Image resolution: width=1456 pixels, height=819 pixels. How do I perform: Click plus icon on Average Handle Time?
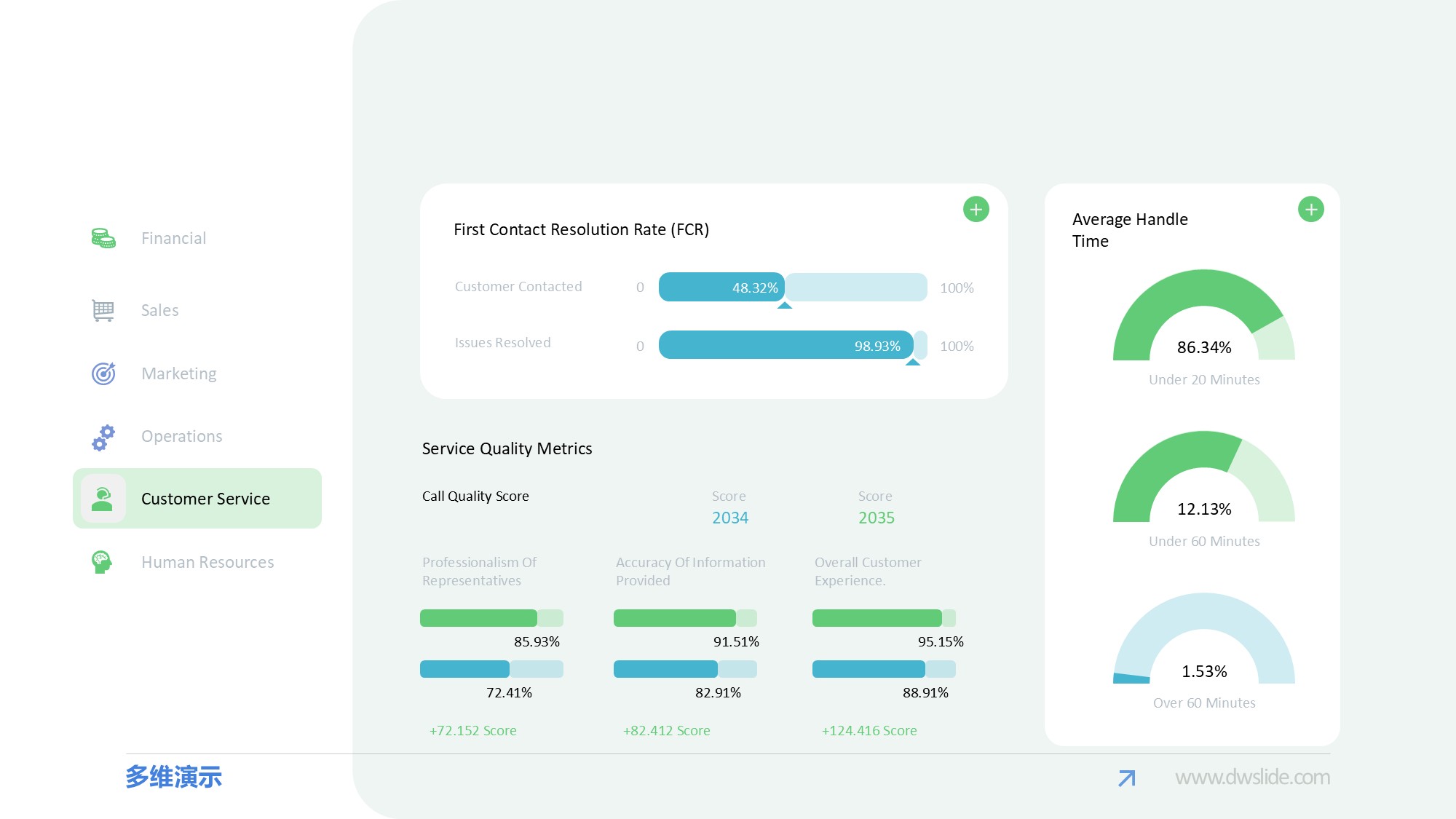coord(1310,210)
